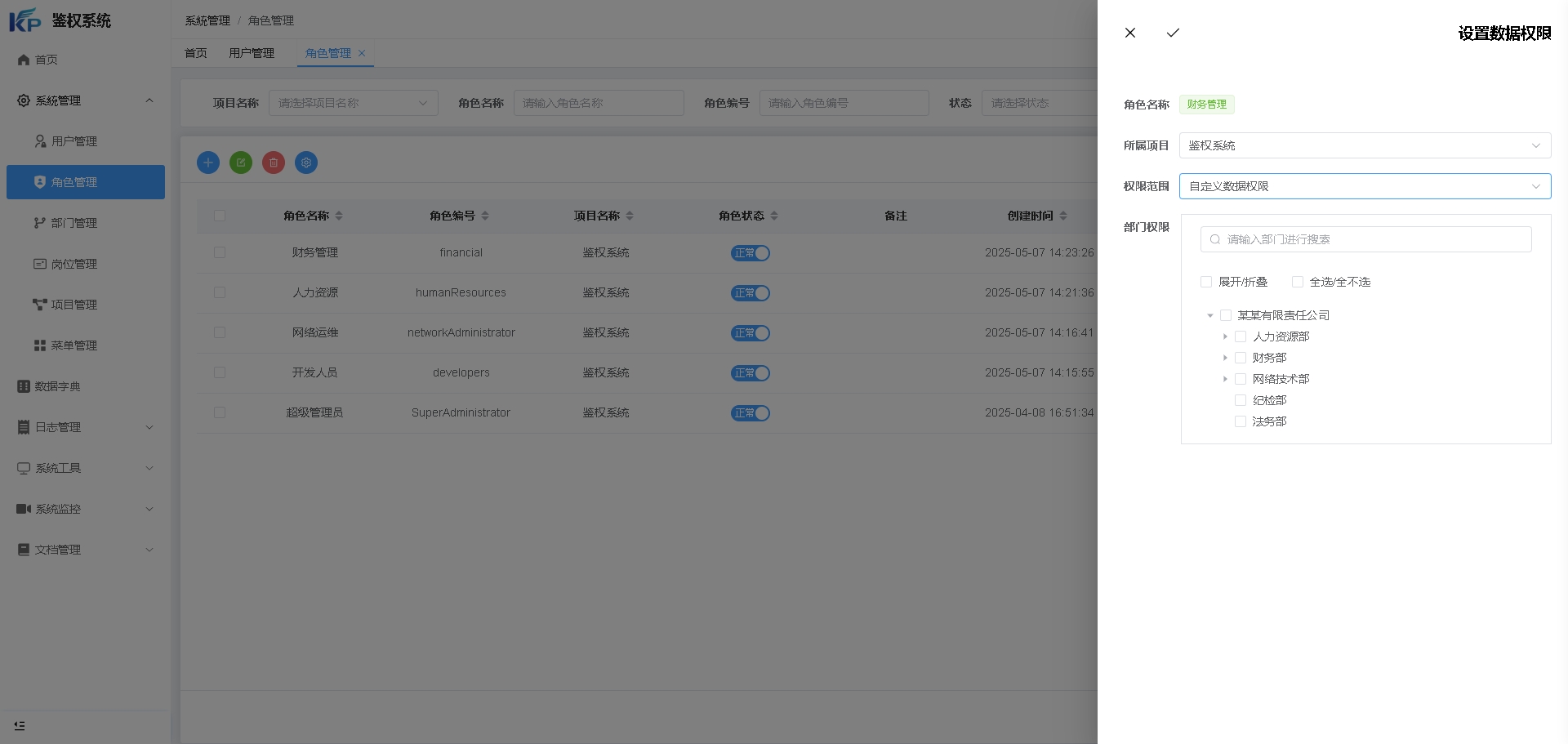Open the 所属项目 dropdown
This screenshot has height=744, width=1568.
pyautogui.click(x=1365, y=145)
